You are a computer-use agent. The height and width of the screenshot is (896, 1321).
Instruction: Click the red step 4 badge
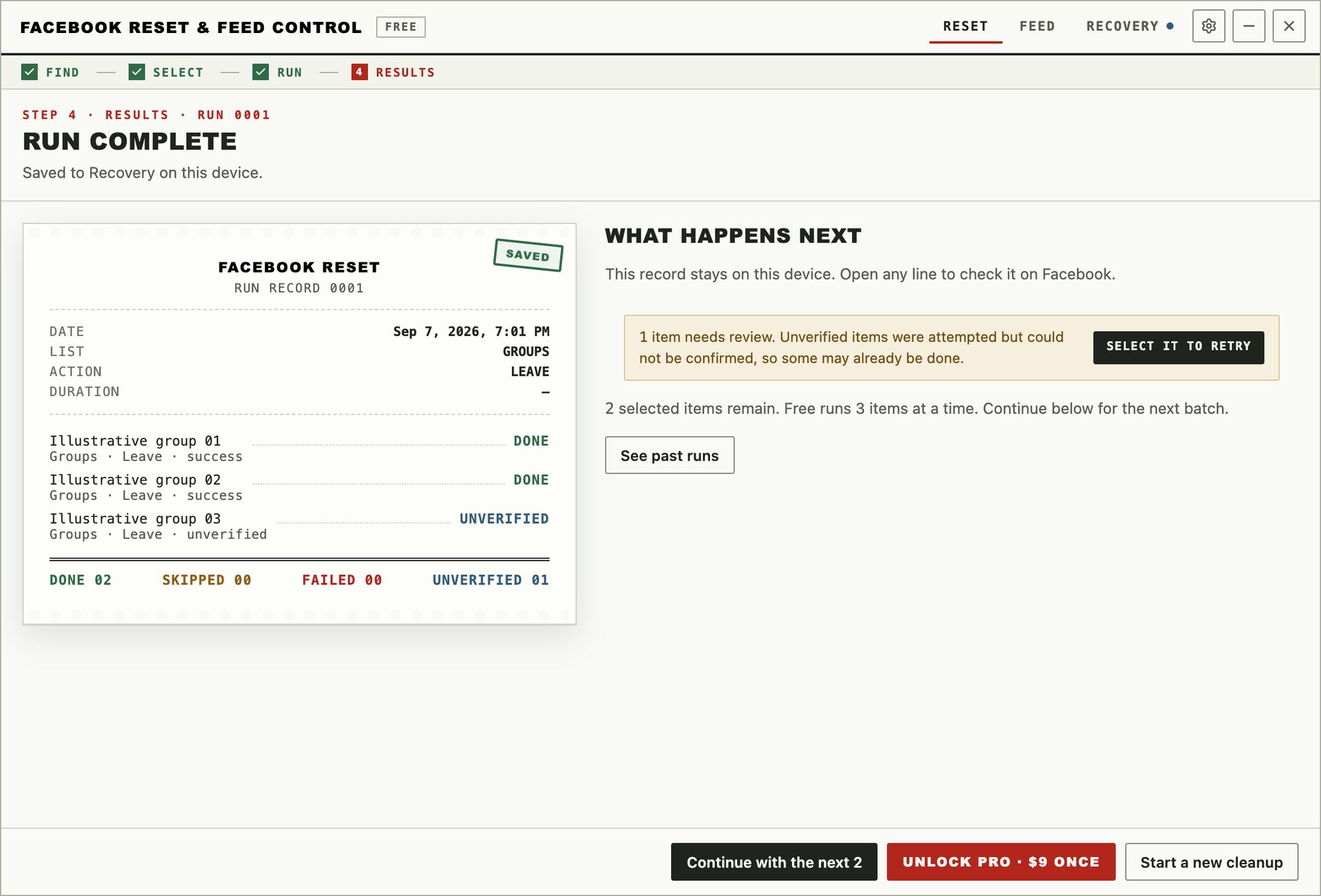tap(359, 72)
